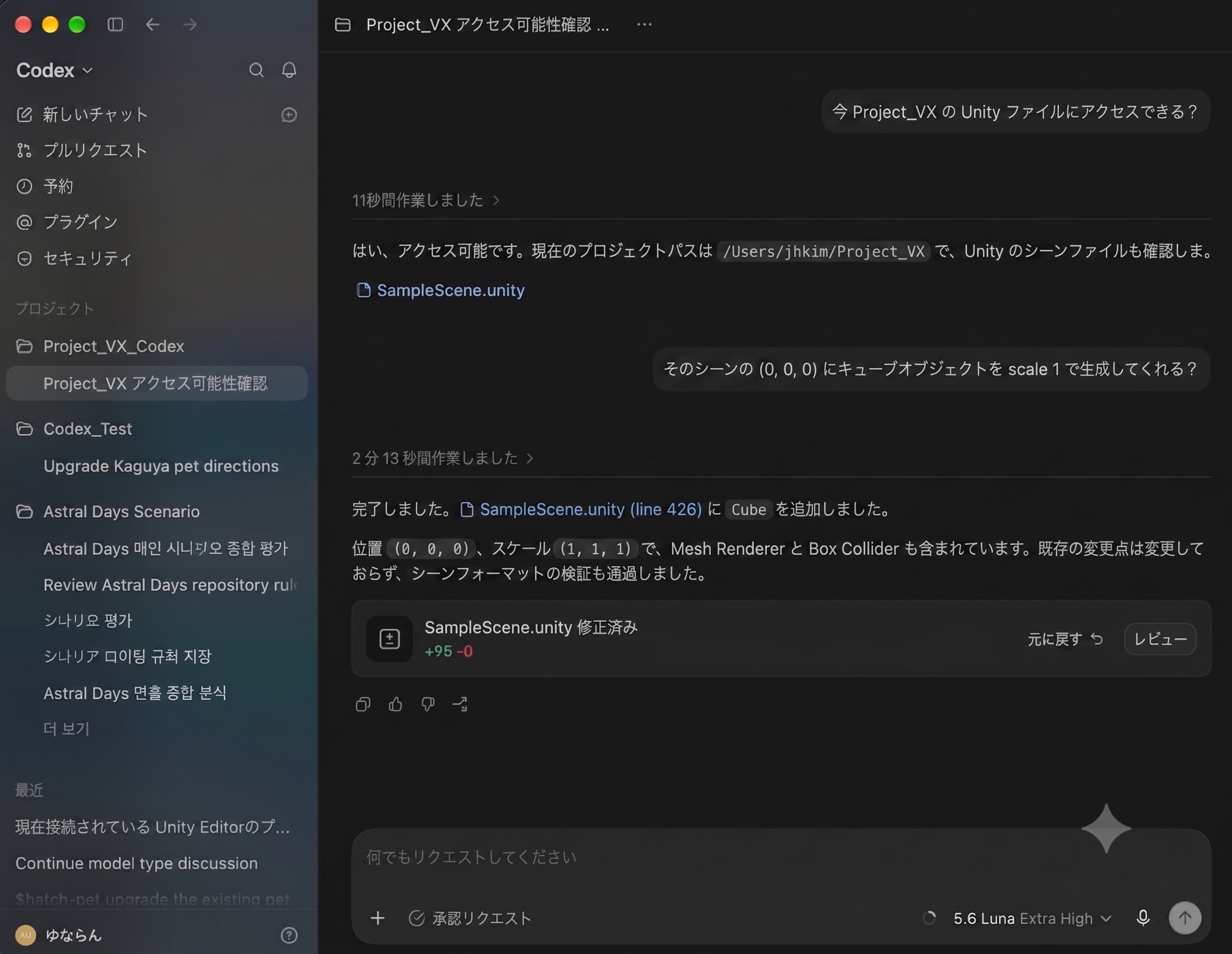
Task: Open help with the question mark icon
Action: (x=289, y=935)
